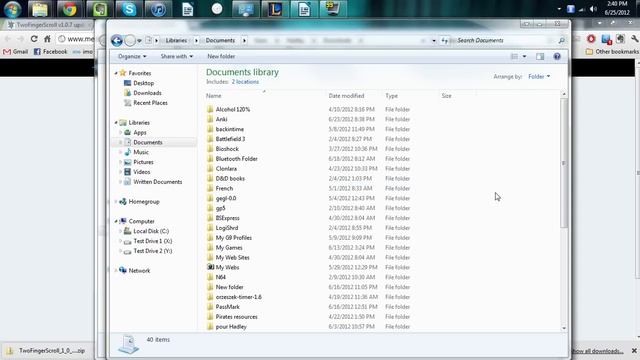Image resolution: width=640 pixels, height=360 pixels.
Task: Click in the Search Documents field
Action: pyautogui.click(x=502, y=40)
